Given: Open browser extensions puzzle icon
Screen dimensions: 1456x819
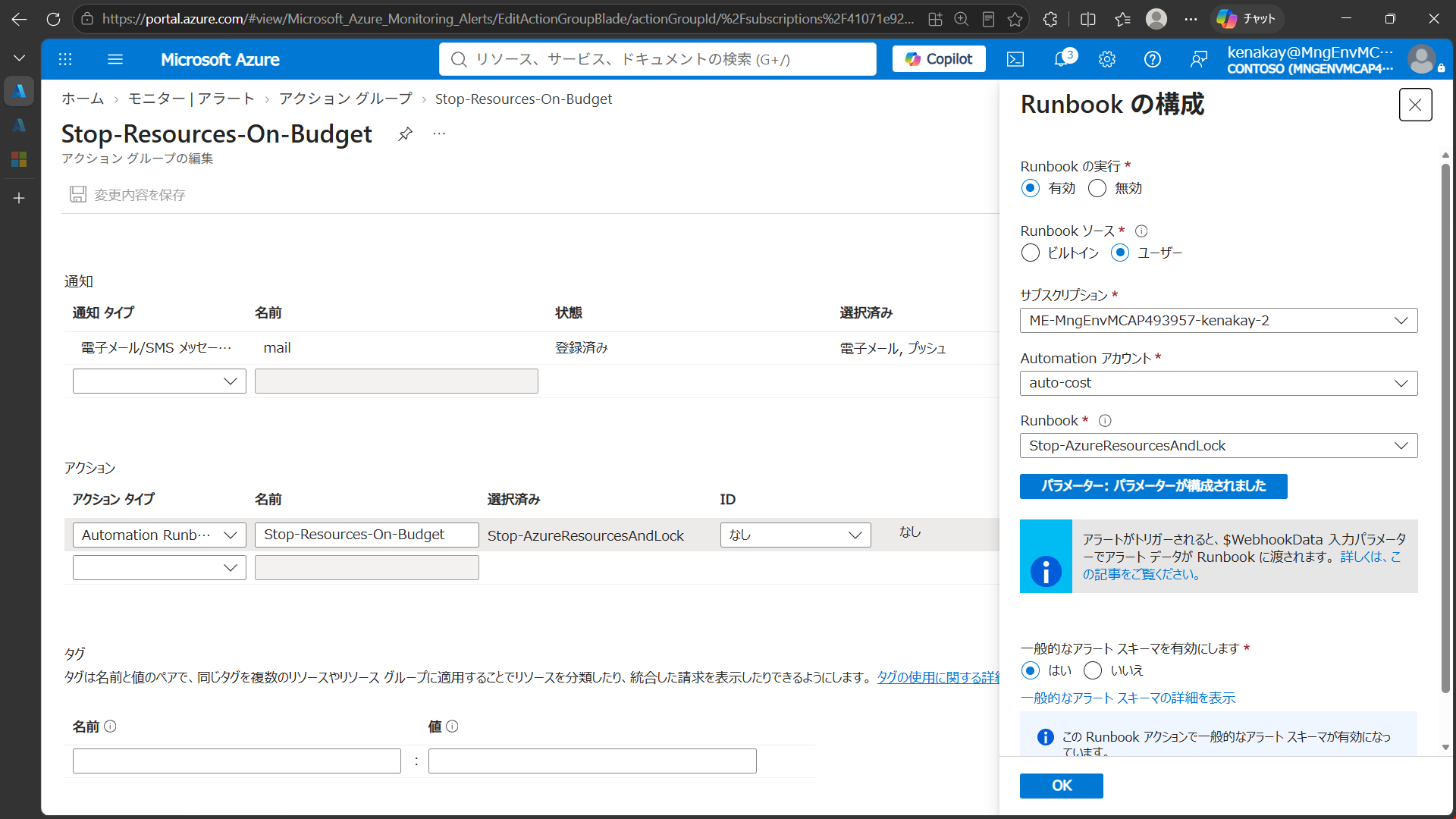Looking at the screenshot, I should (1050, 19).
